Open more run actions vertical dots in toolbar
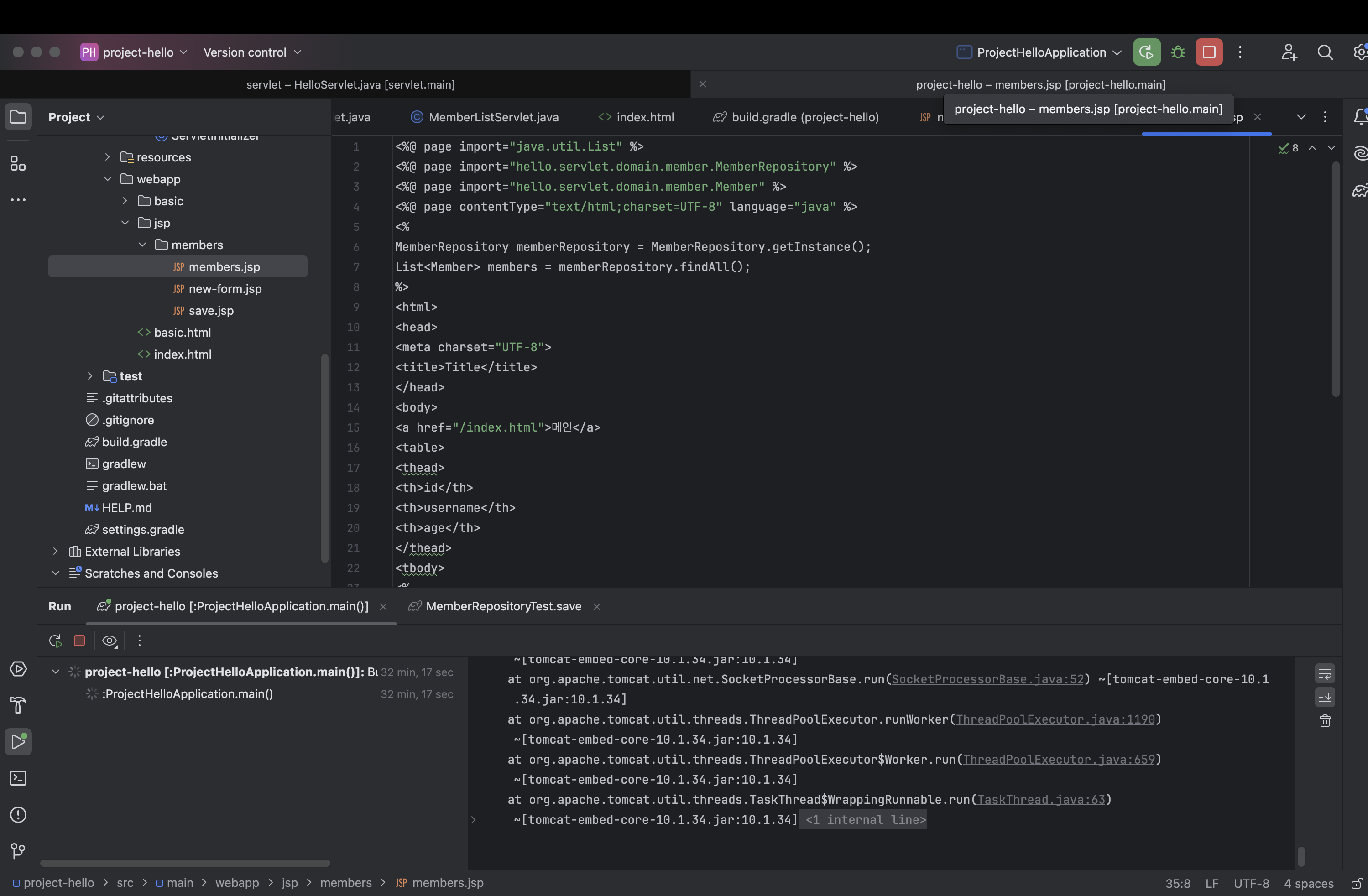Screen dimensions: 1368x896 [x=1240, y=52]
